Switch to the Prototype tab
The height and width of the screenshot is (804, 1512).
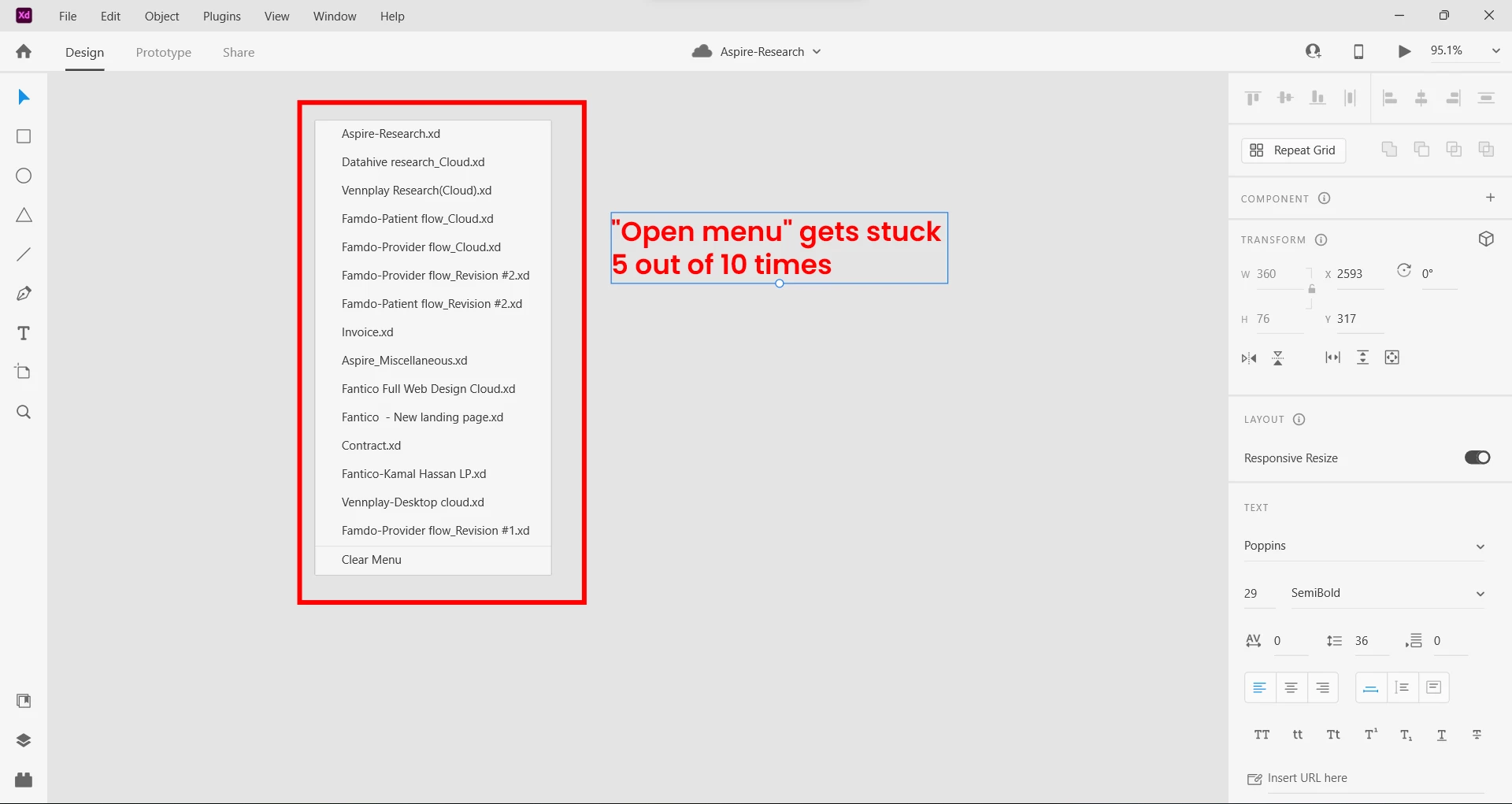pos(164,52)
